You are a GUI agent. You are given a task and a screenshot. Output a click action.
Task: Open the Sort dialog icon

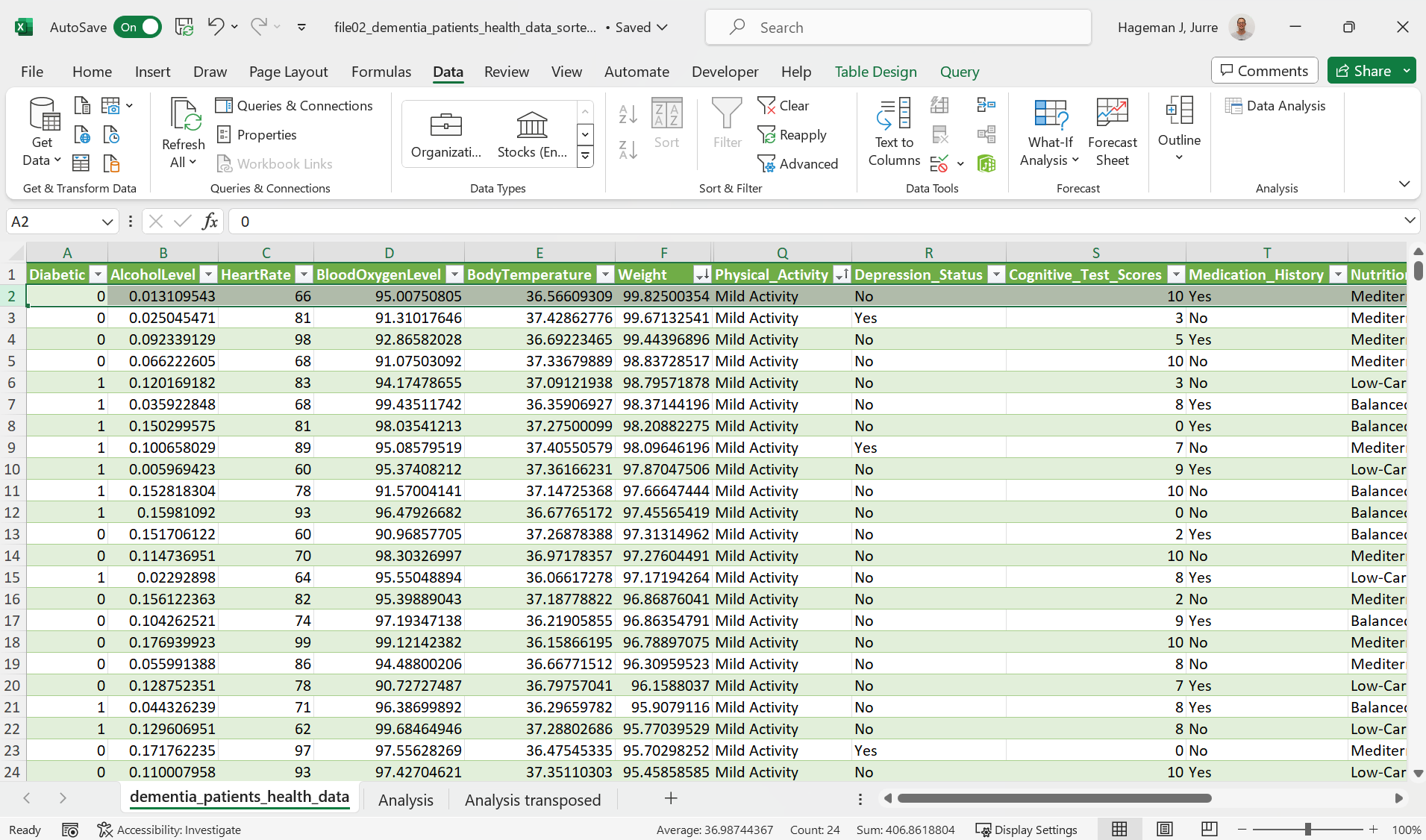coord(666,123)
